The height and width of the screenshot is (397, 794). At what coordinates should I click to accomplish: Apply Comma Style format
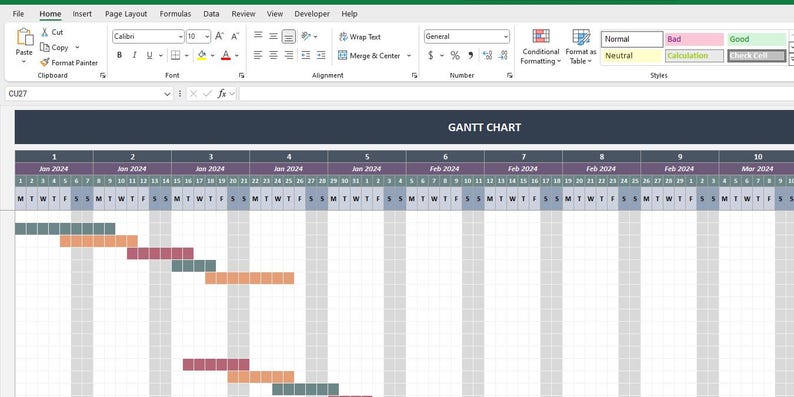pyautogui.click(x=470, y=55)
